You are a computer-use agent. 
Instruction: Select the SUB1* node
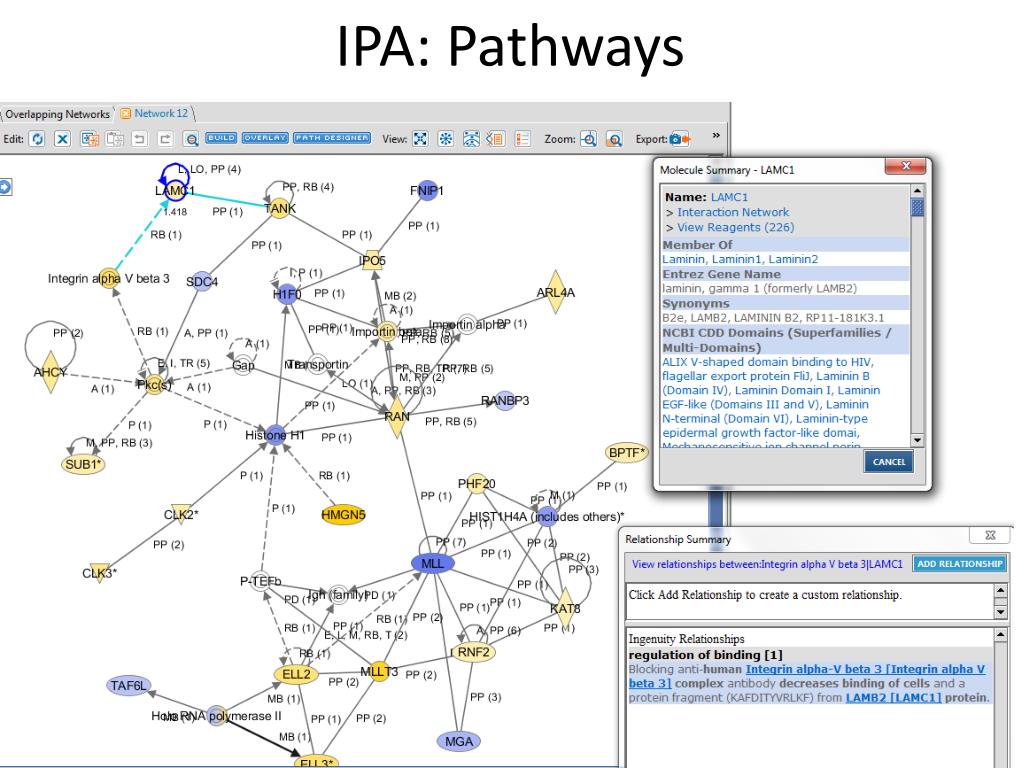coord(83,465)
